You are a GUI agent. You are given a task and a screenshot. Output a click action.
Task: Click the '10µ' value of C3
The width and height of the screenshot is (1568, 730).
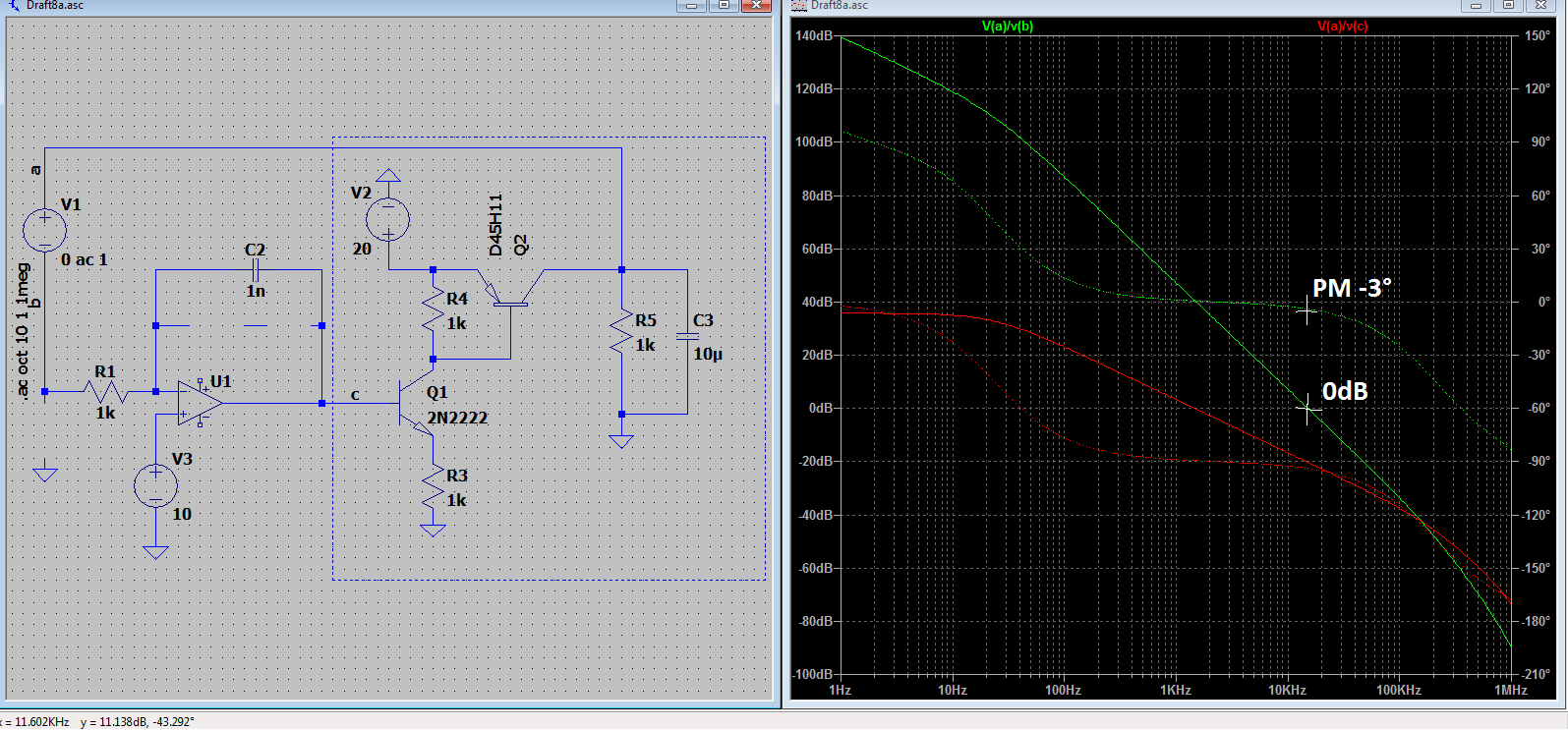(x=708, y=354)
